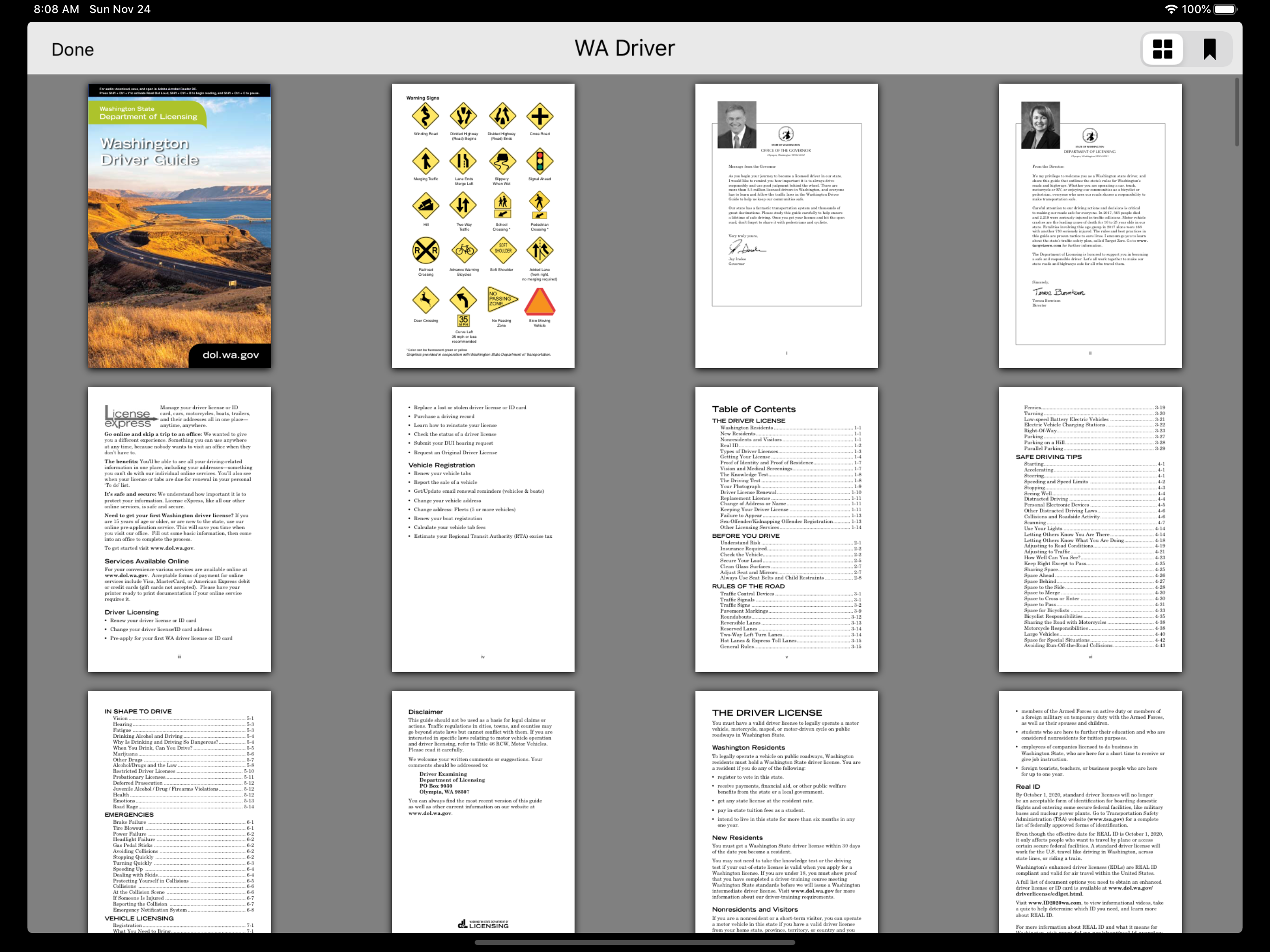Switch to the bookmarks view icon
Screen dimensions: 1270x952
(x=1210, y=49)
